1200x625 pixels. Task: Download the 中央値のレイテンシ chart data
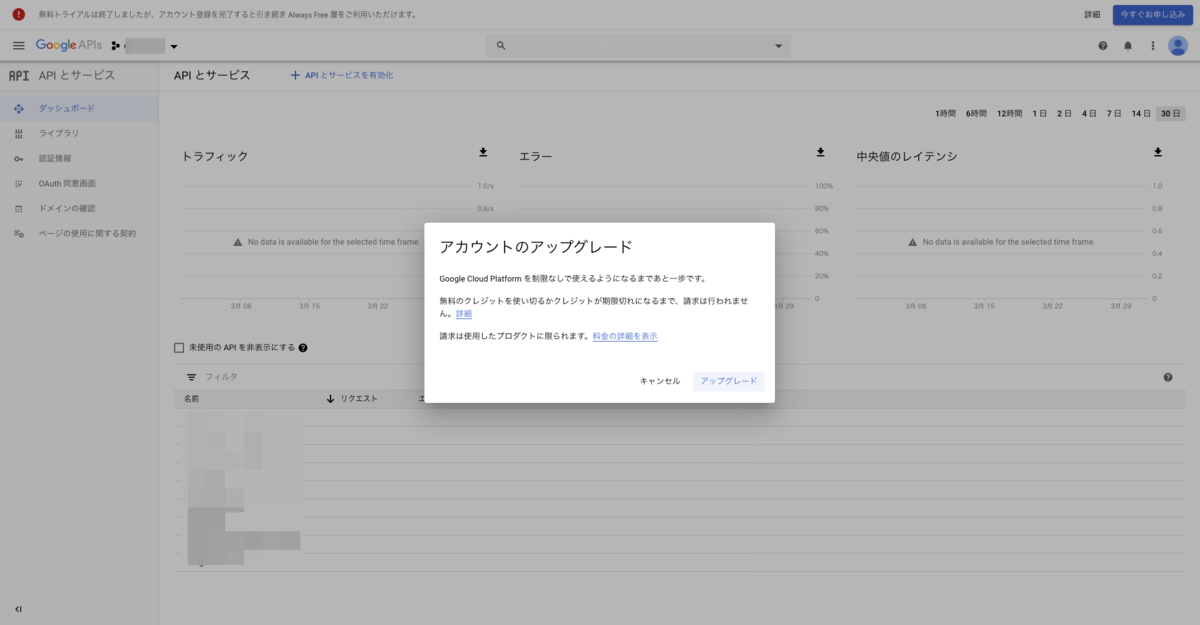point(1158,152)
